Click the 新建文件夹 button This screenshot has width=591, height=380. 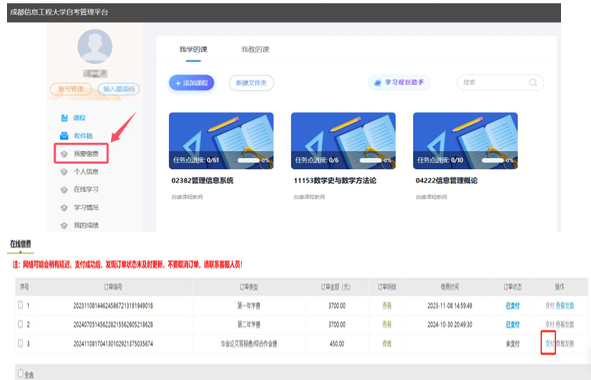251,83
